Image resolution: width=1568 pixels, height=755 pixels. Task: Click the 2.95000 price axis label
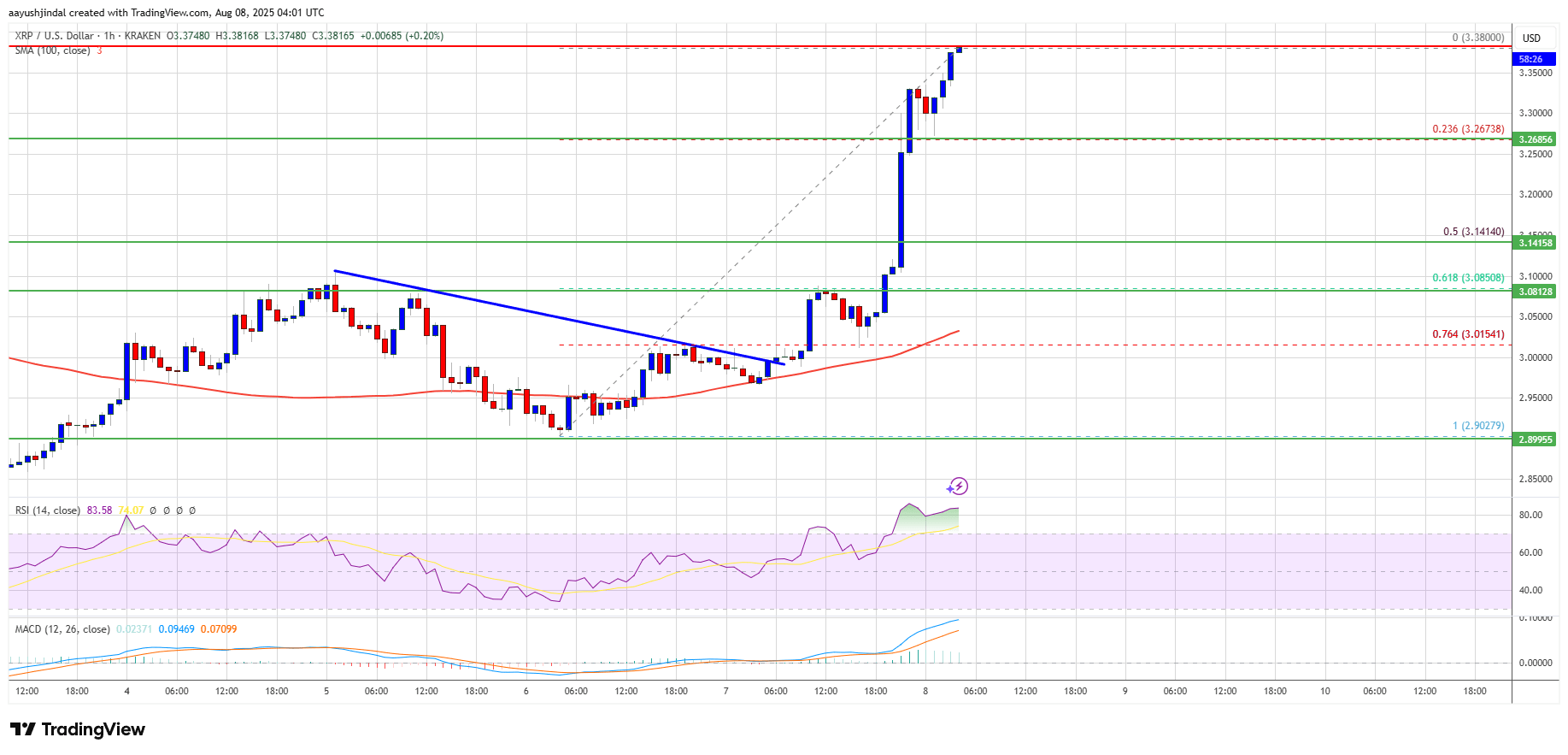1535,398
